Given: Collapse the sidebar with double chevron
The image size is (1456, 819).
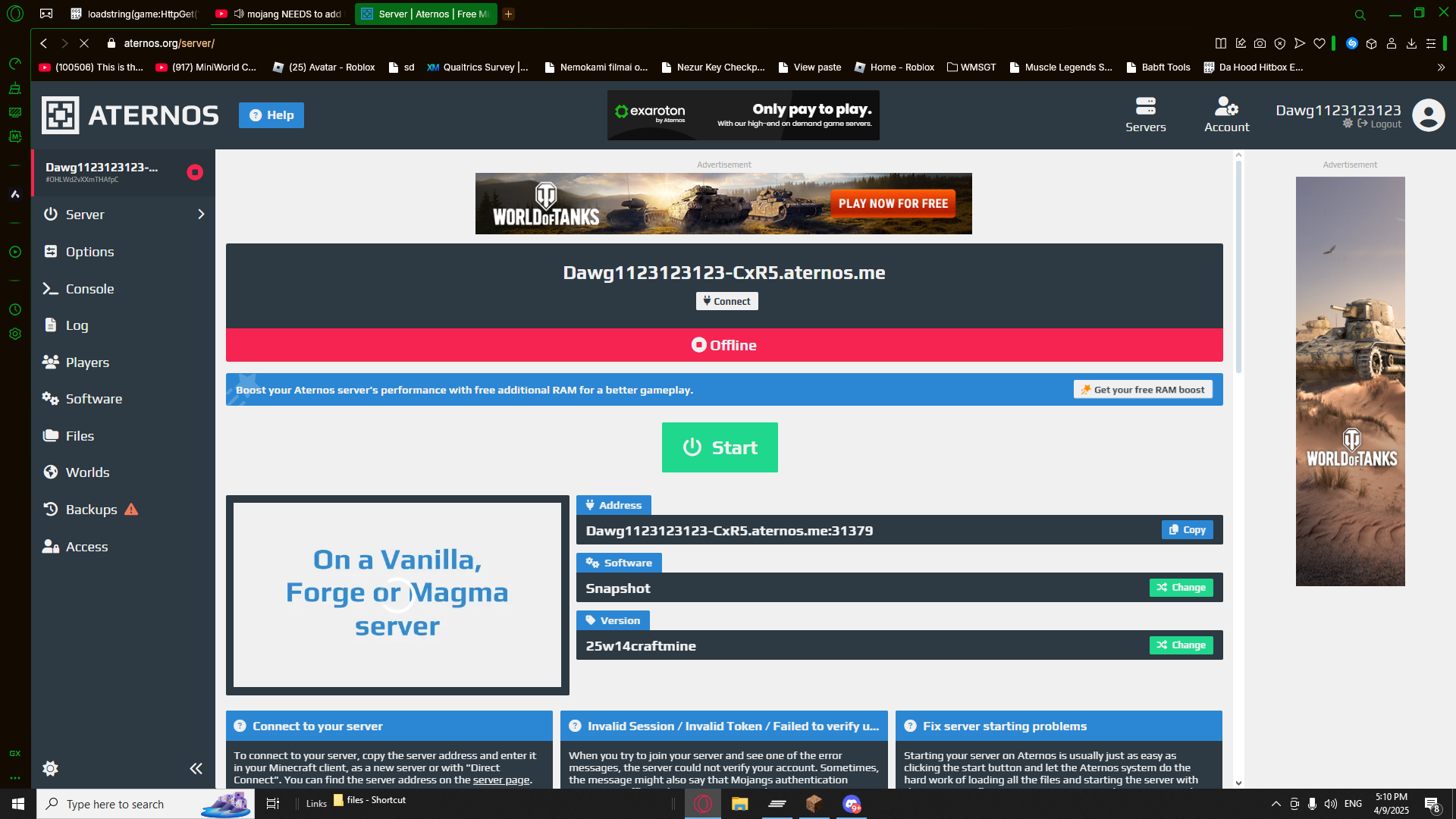Looking at the screenshot, I should coord(196,768).
